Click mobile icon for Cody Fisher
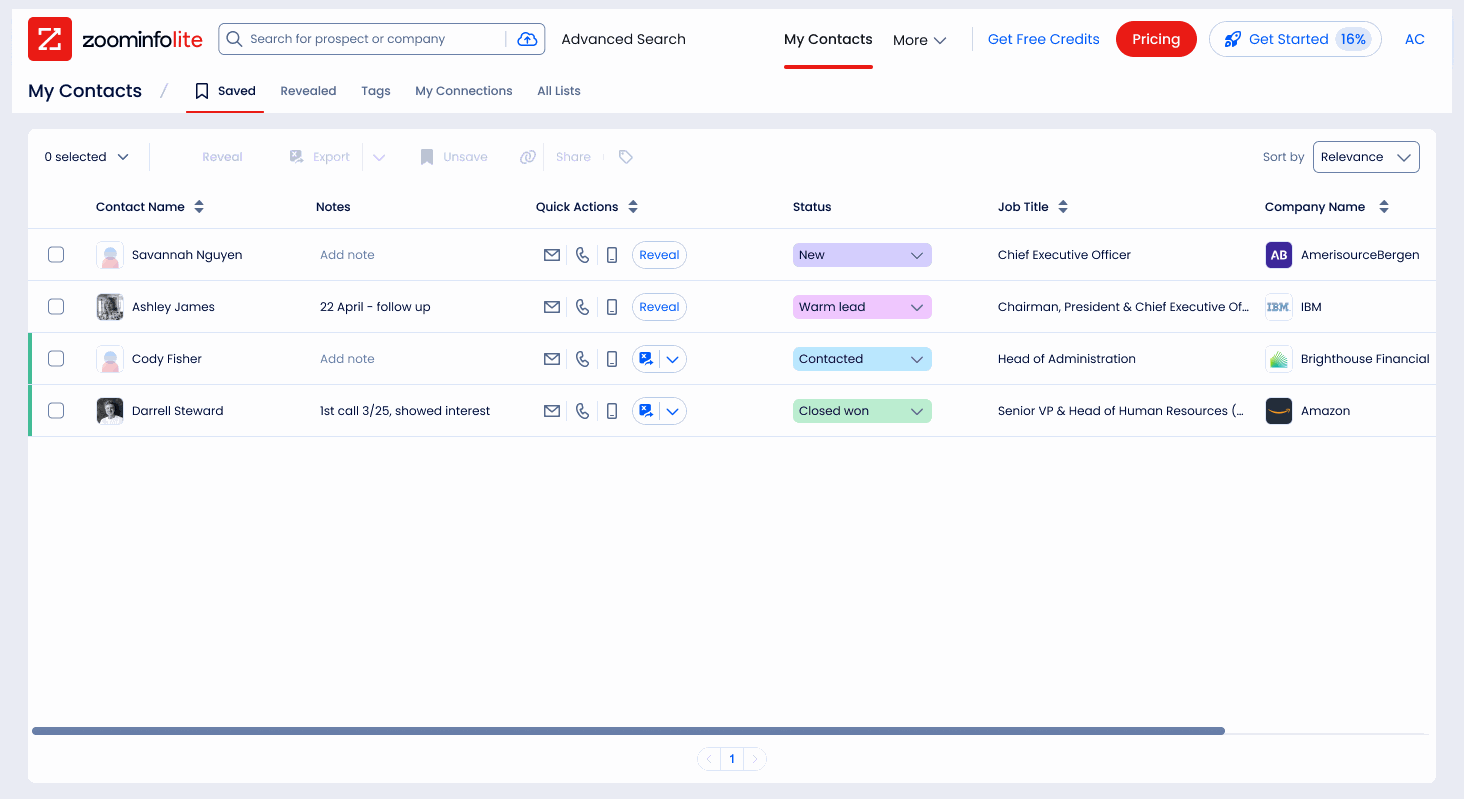 (x=612, y=359)
